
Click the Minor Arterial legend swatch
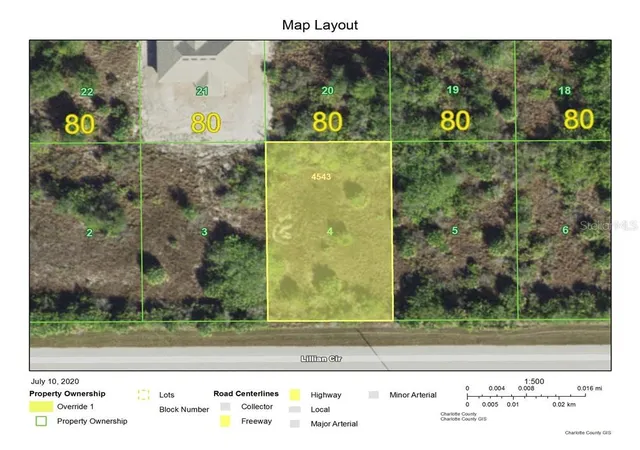(373, 395)
